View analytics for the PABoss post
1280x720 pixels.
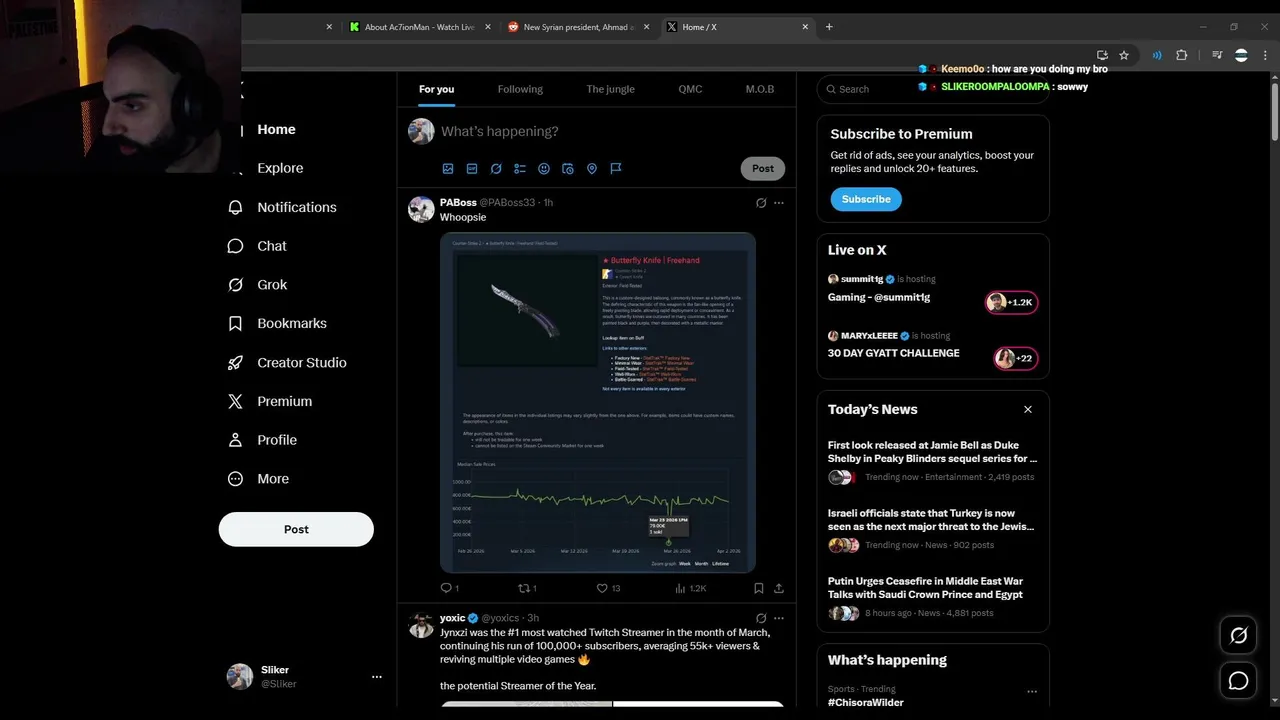pos(691,588)
